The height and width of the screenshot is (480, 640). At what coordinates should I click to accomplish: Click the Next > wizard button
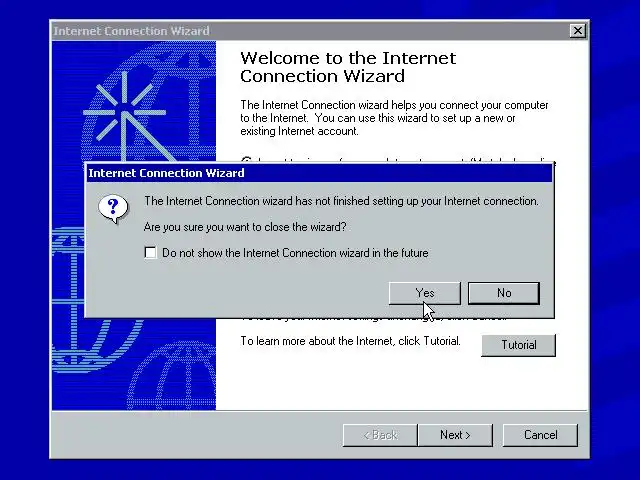pos(455,435)
